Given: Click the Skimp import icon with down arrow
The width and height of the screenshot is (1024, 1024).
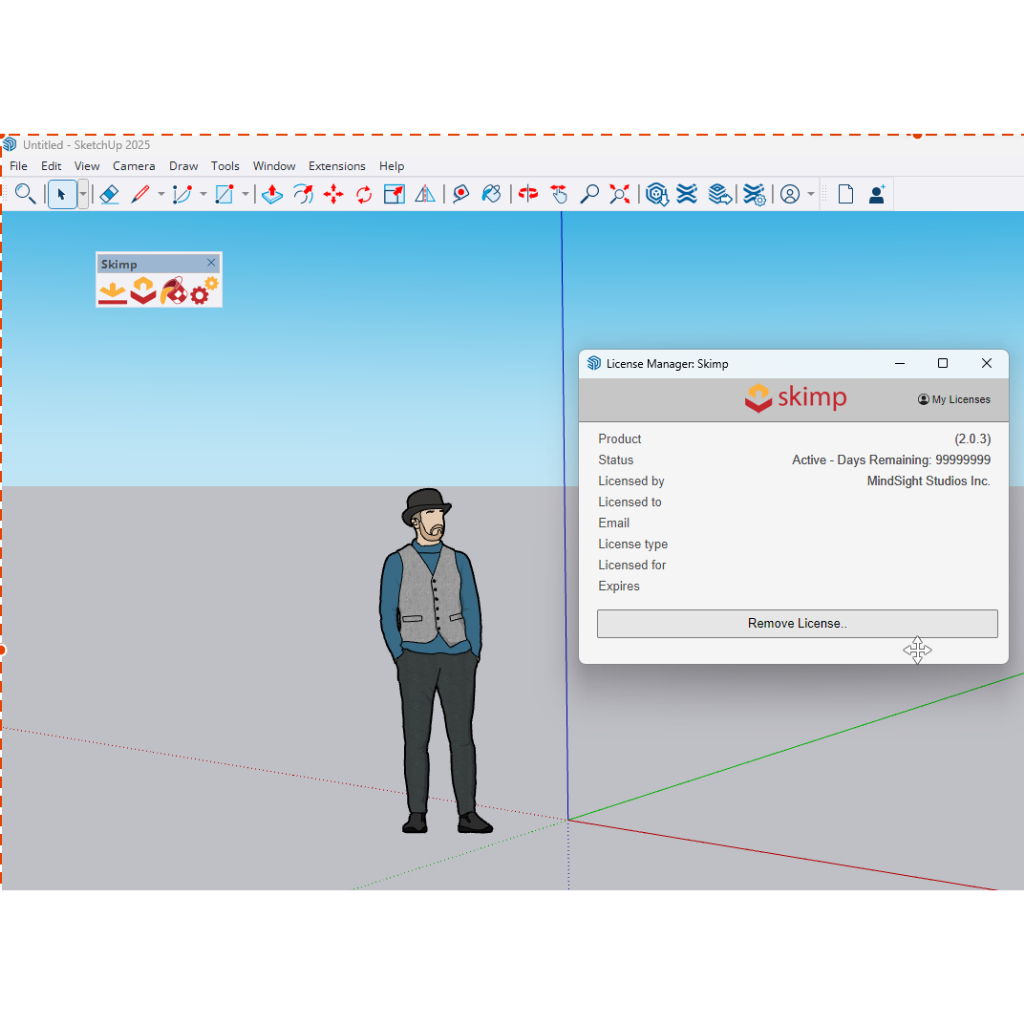Looking at the screenshot, I should pyautogui.click(x=112, y=291).
